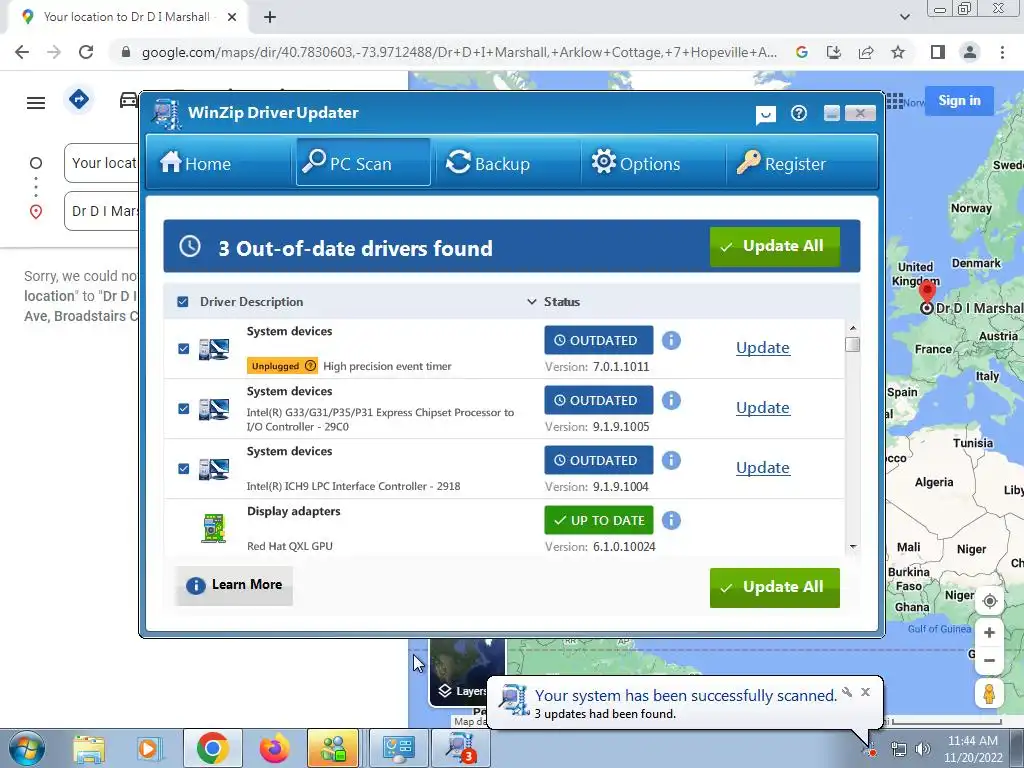Screen dimensions: 1024x768
Task: Toggle the select-all Driver Description checkbox
Action: (x=183, y=302)
